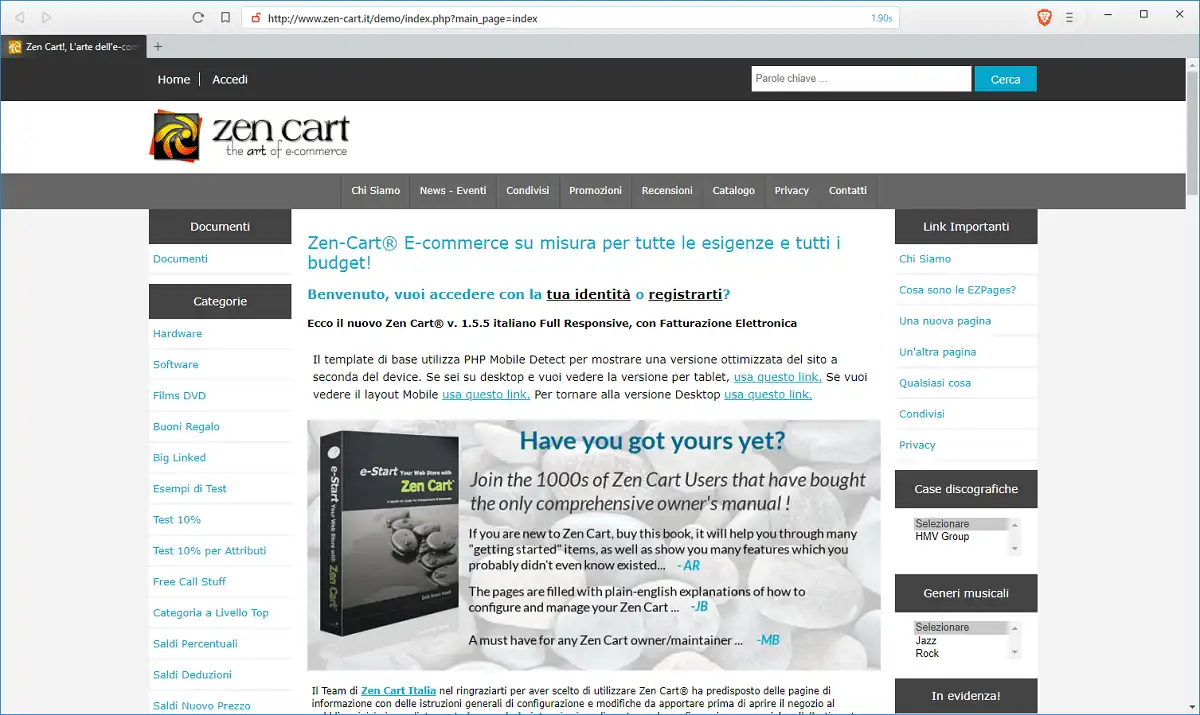Open the Brave Shields lion icon
The width and height of the screenshot is (1200, 715).
[x=1044, y=17]
